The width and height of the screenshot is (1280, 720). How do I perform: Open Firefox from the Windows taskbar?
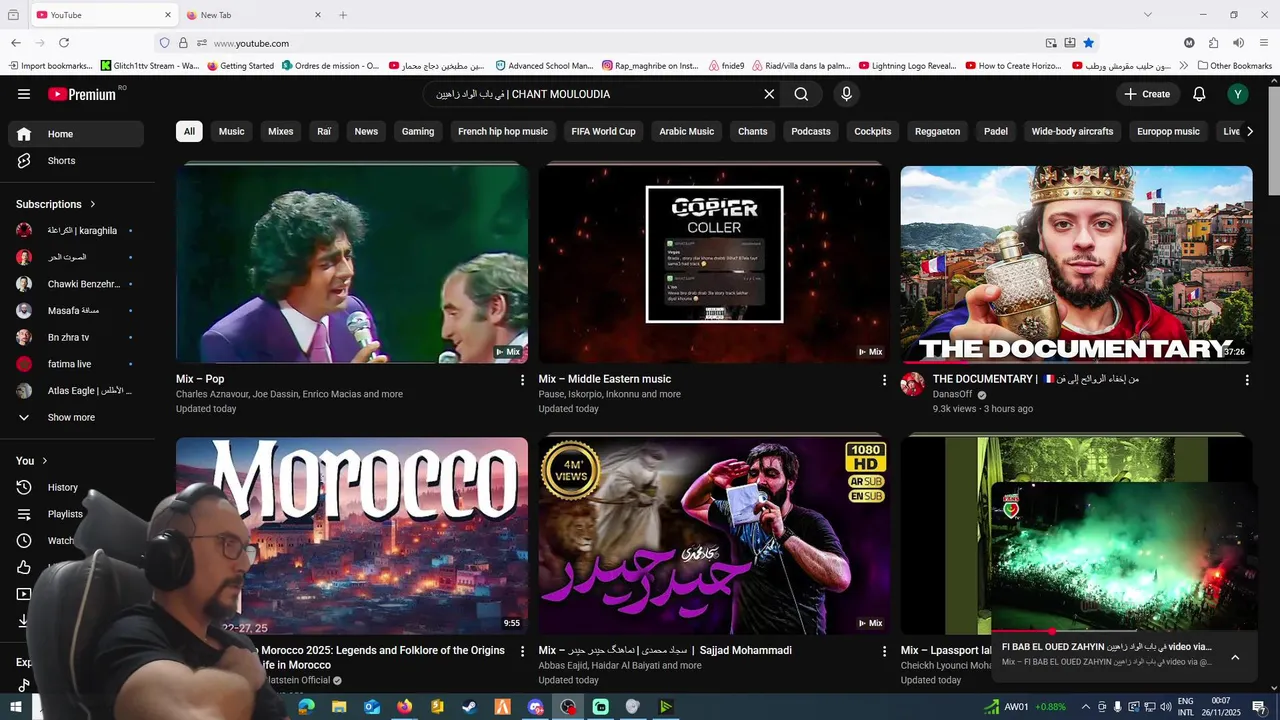[404, 707]
